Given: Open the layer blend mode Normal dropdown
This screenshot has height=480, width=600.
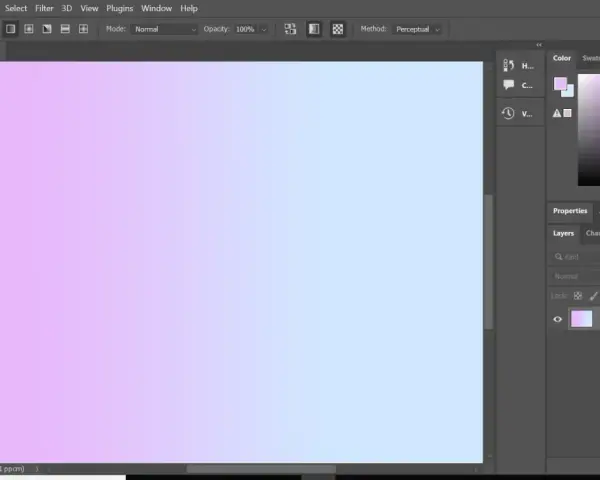Looking at the screenshot, I should tap(576, 276).
